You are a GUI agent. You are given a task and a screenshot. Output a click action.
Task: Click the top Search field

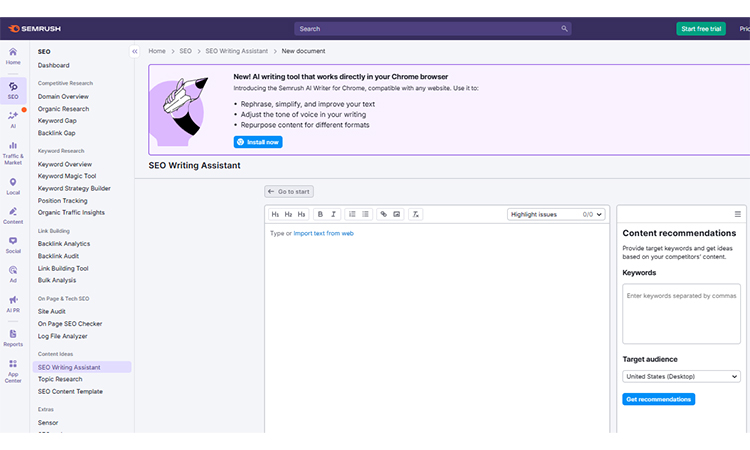click(x=432, y=29)
